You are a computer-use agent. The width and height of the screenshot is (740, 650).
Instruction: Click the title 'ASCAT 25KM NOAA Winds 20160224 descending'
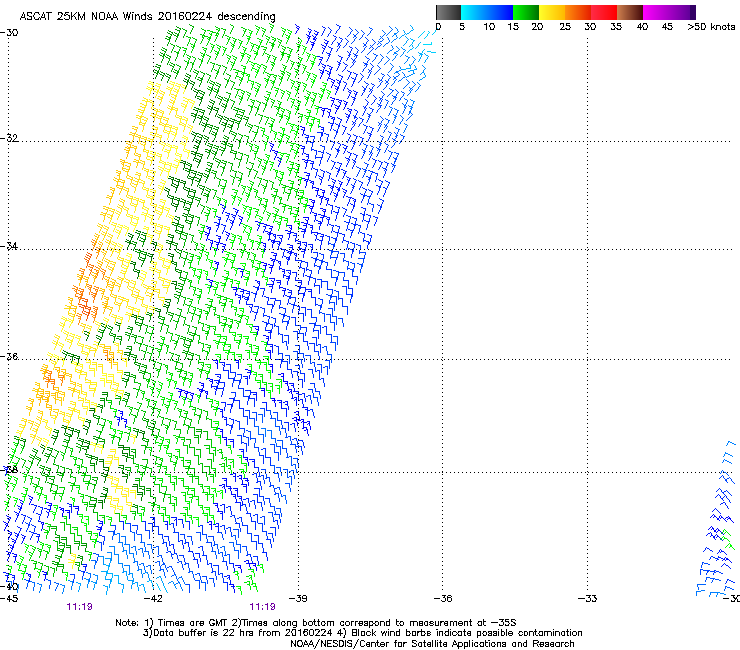pyautogui.click(x=147, y=17)
